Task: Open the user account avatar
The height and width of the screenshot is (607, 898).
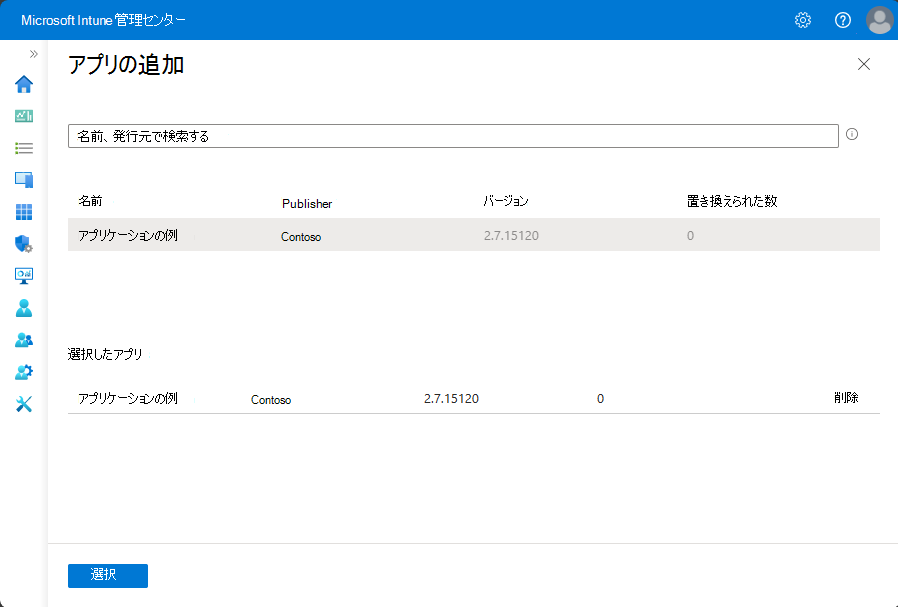Action: point(879,20)
